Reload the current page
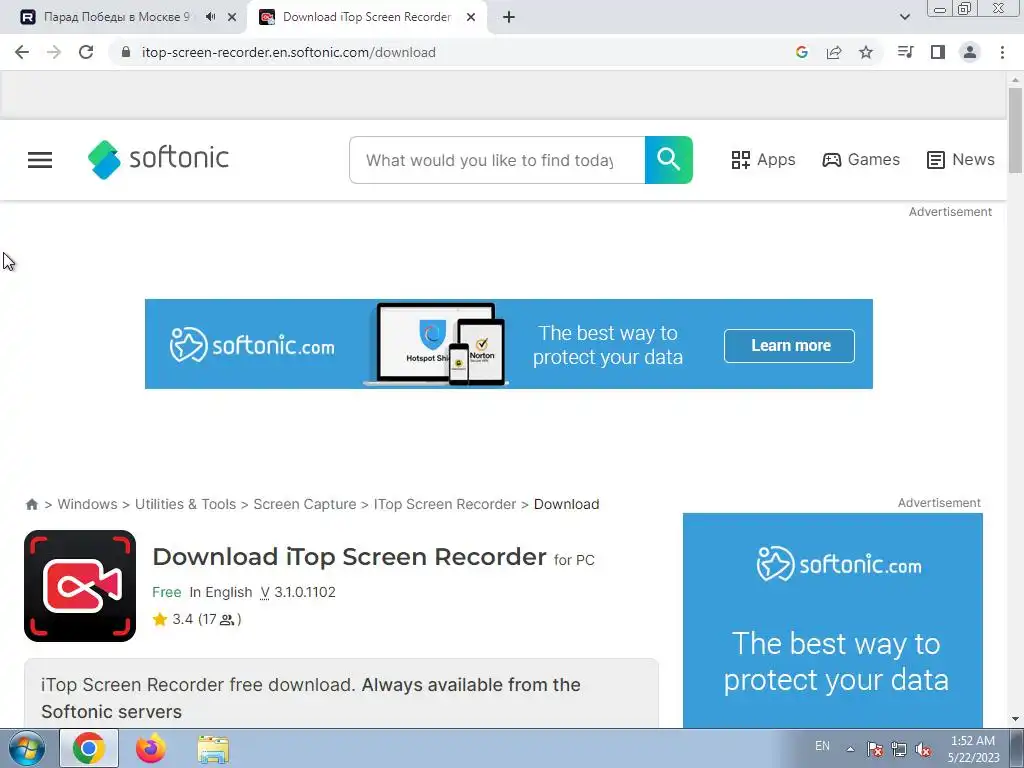The width and height of the screenshot is (1024, 768). click(86, 52)
